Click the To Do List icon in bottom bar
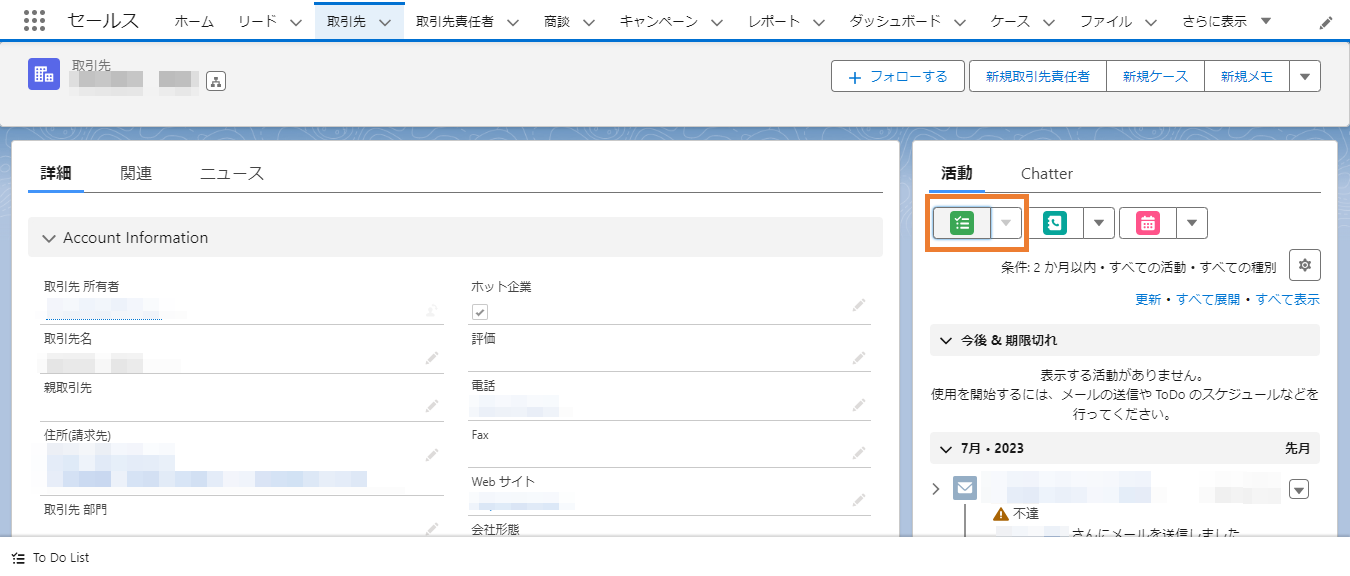This screenshot has height=576, width=1350. pyautogui.click(x=20, y=558)
